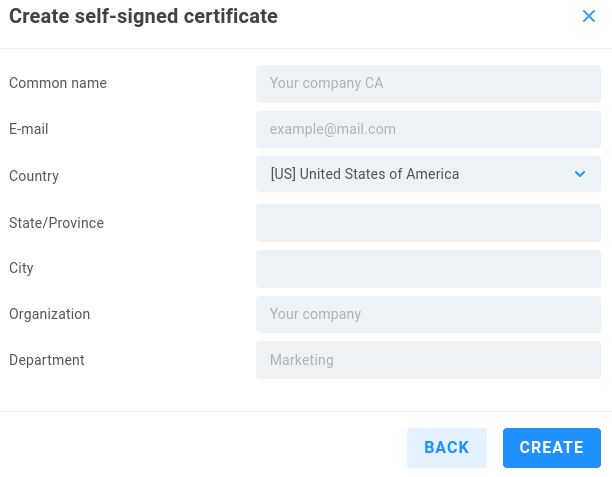
Task: Click the E-mail label text
Action: pyautogui.click(x=29, y=130)
